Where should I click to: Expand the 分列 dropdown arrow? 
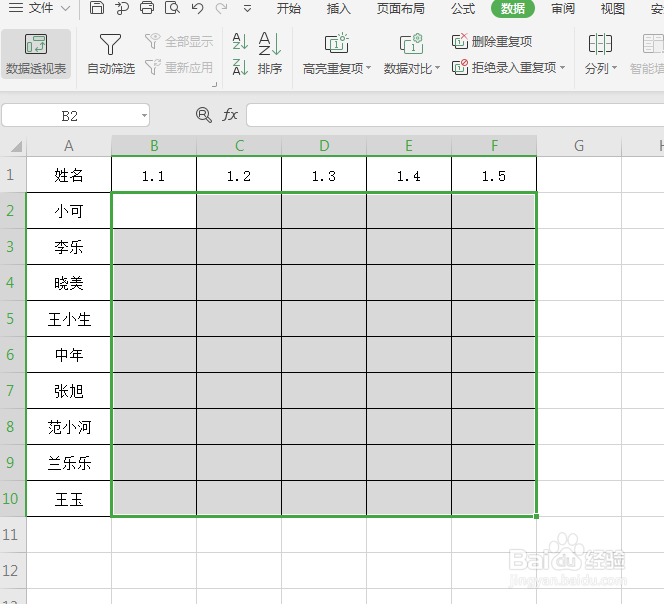614,68
